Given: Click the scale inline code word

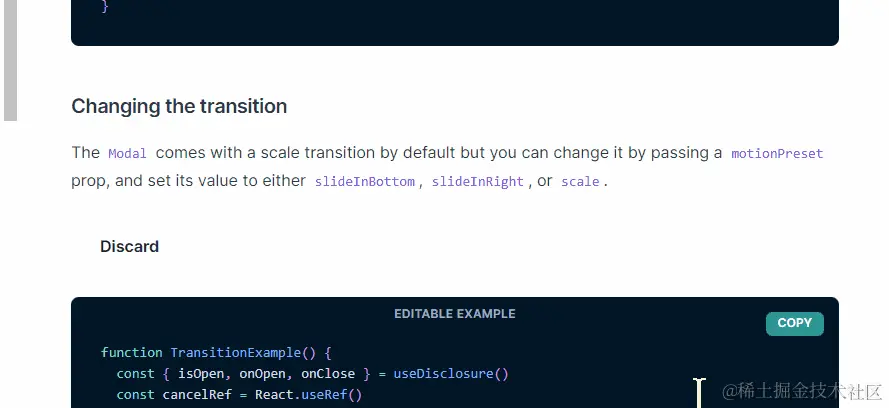Looking at the screenshot, I should 580,182.
